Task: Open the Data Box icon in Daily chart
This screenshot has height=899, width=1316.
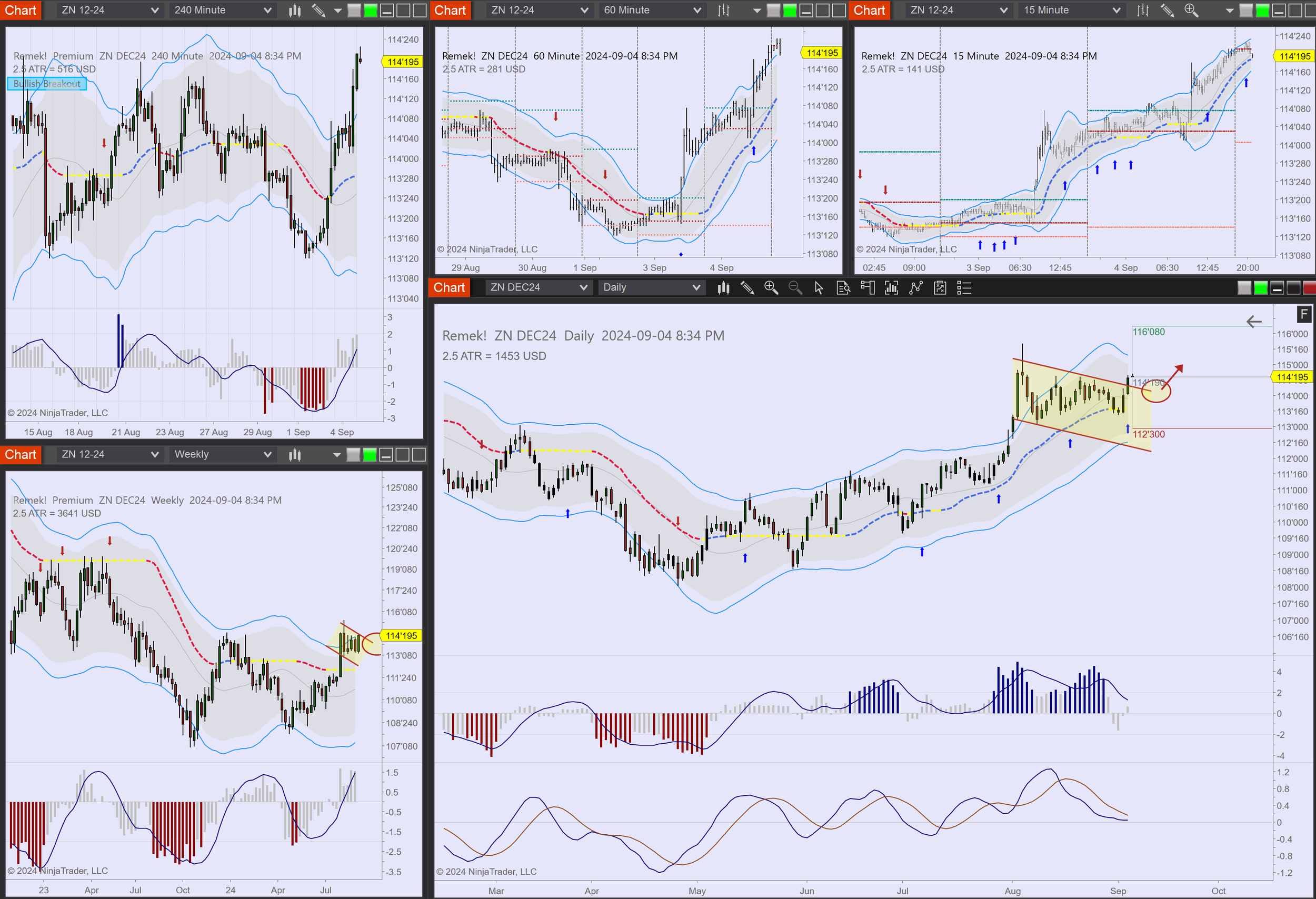Action: 843,287
